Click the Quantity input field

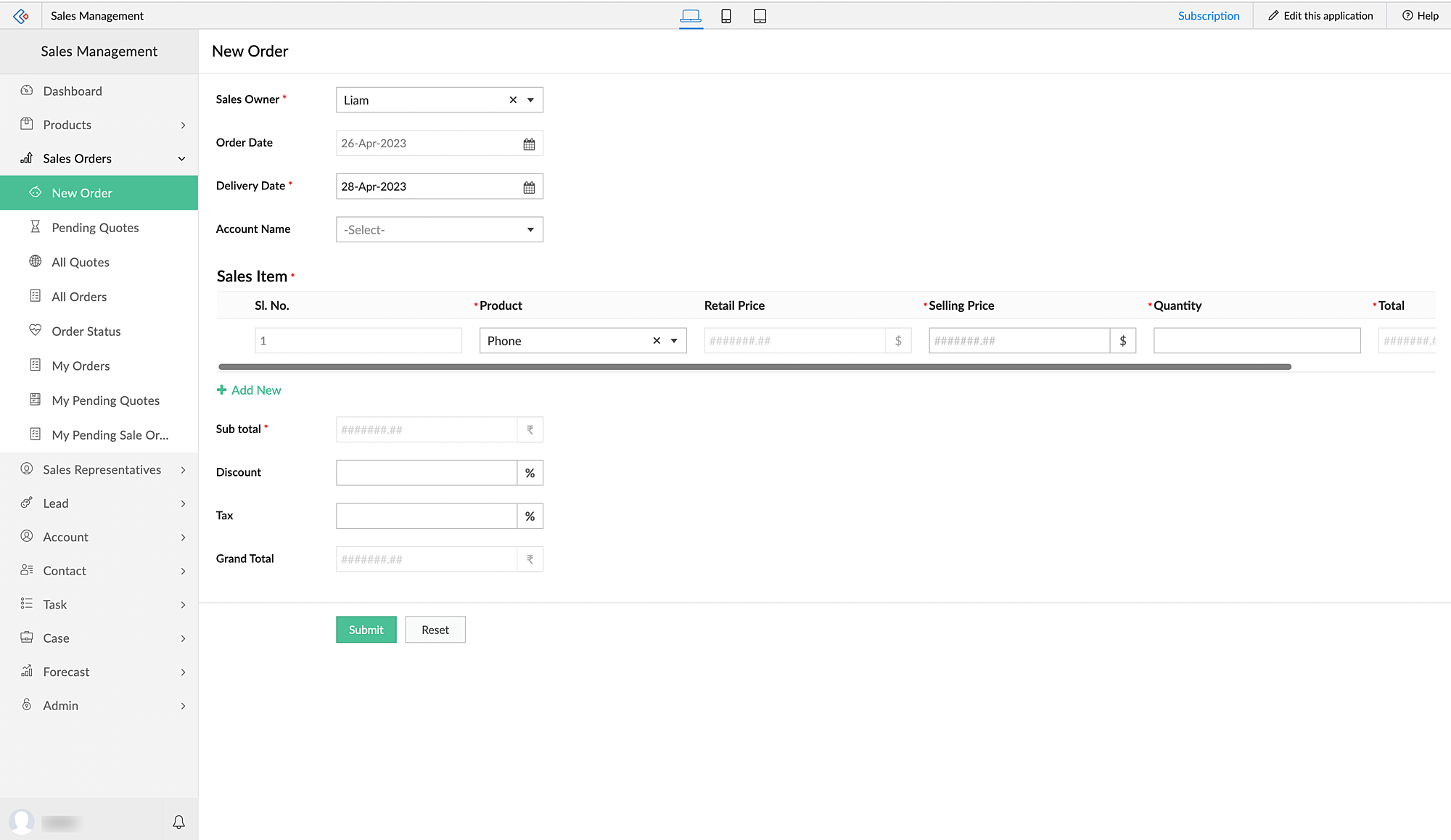pyautogui.click(x=1257, y=341)
